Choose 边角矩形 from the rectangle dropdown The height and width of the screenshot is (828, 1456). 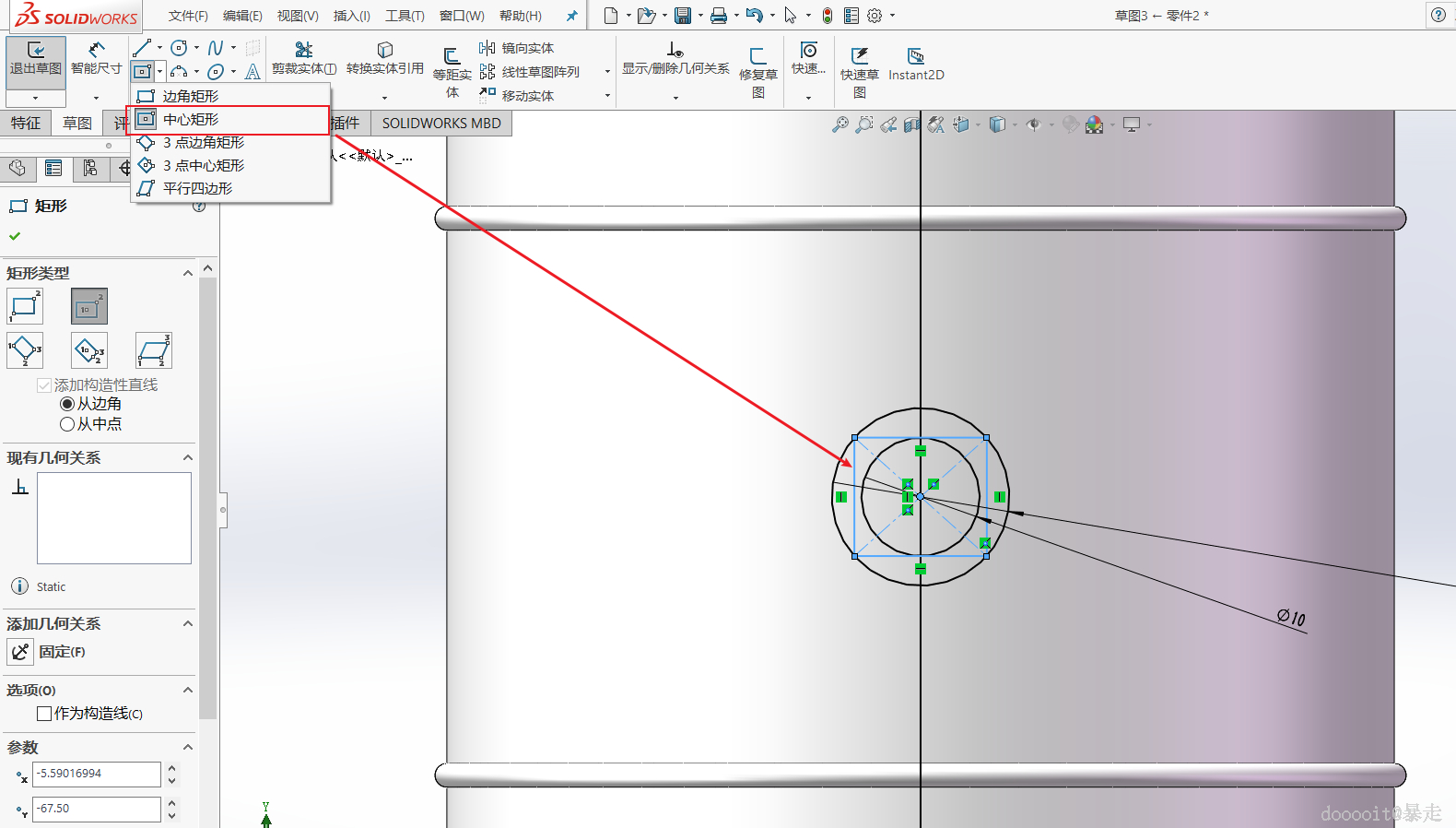click(x=230, y=96)
